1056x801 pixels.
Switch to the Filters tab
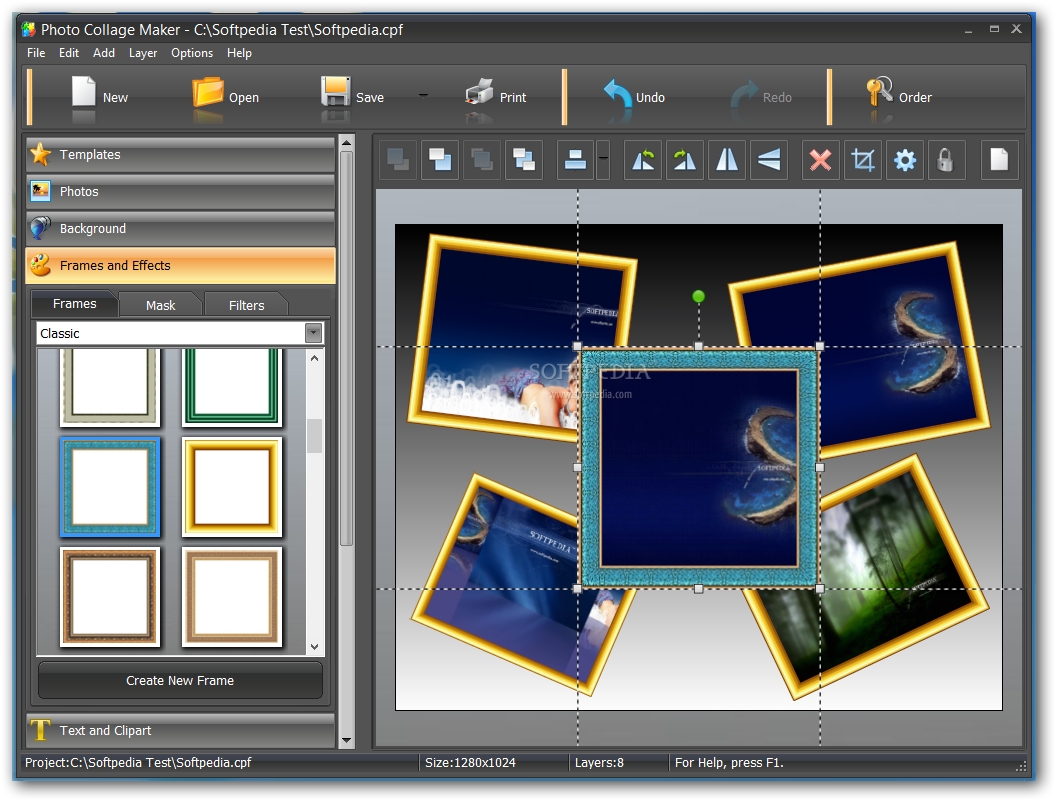(x=246, y=305)
